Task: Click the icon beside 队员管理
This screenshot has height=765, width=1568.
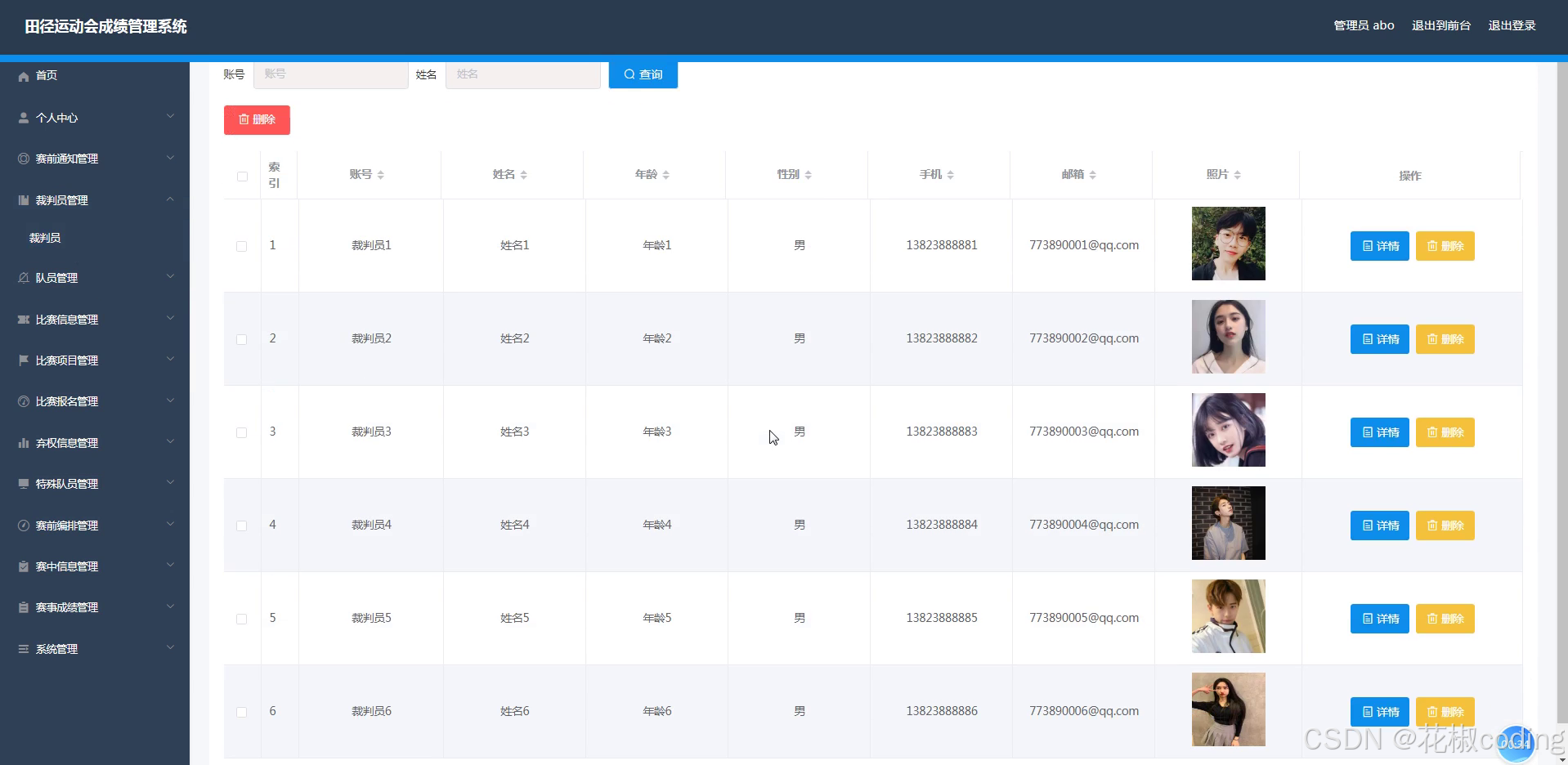Action: click(24, 278)
